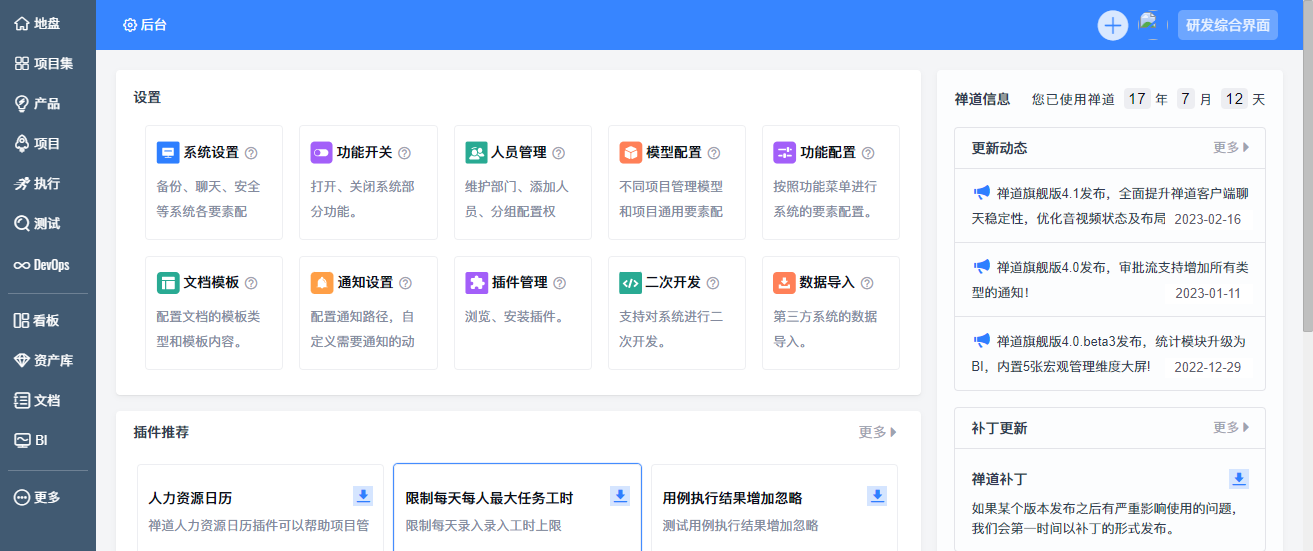Click the 禅道补丁 patch title
Viewport: 1313px width, 551px height.
click(x=1000, y=479)
